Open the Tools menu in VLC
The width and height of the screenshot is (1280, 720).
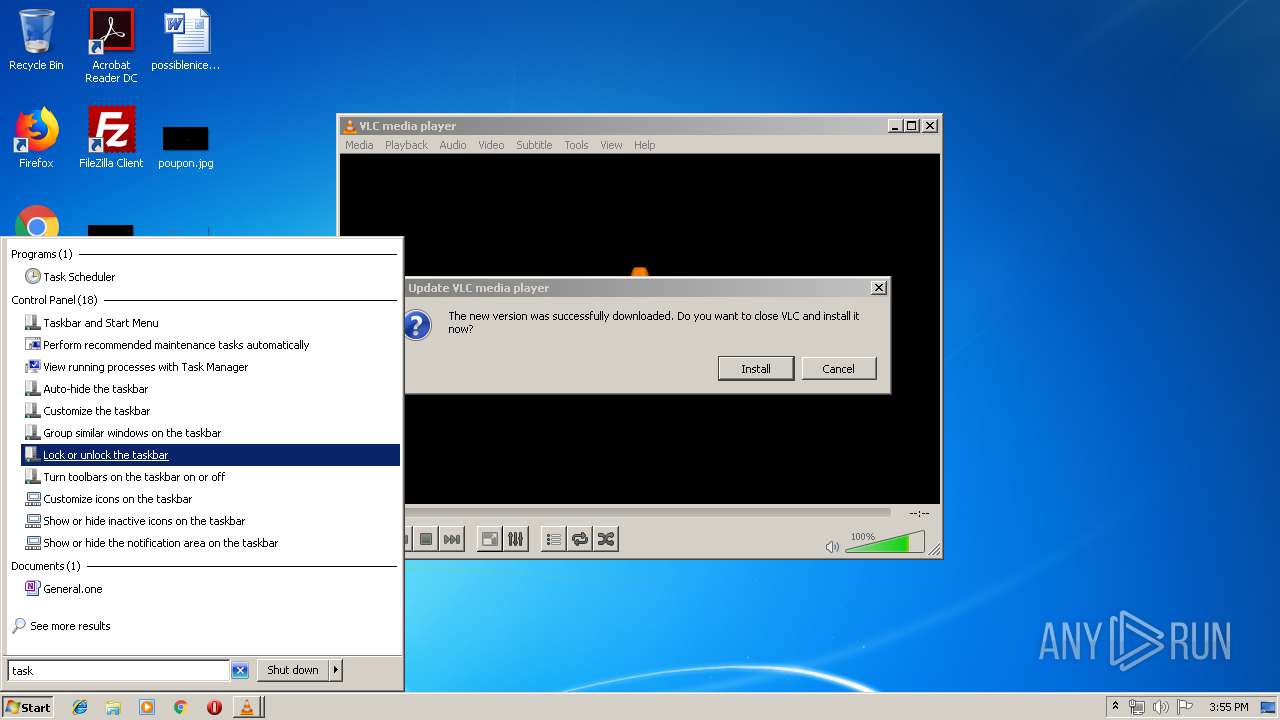(x=576, y=145)
